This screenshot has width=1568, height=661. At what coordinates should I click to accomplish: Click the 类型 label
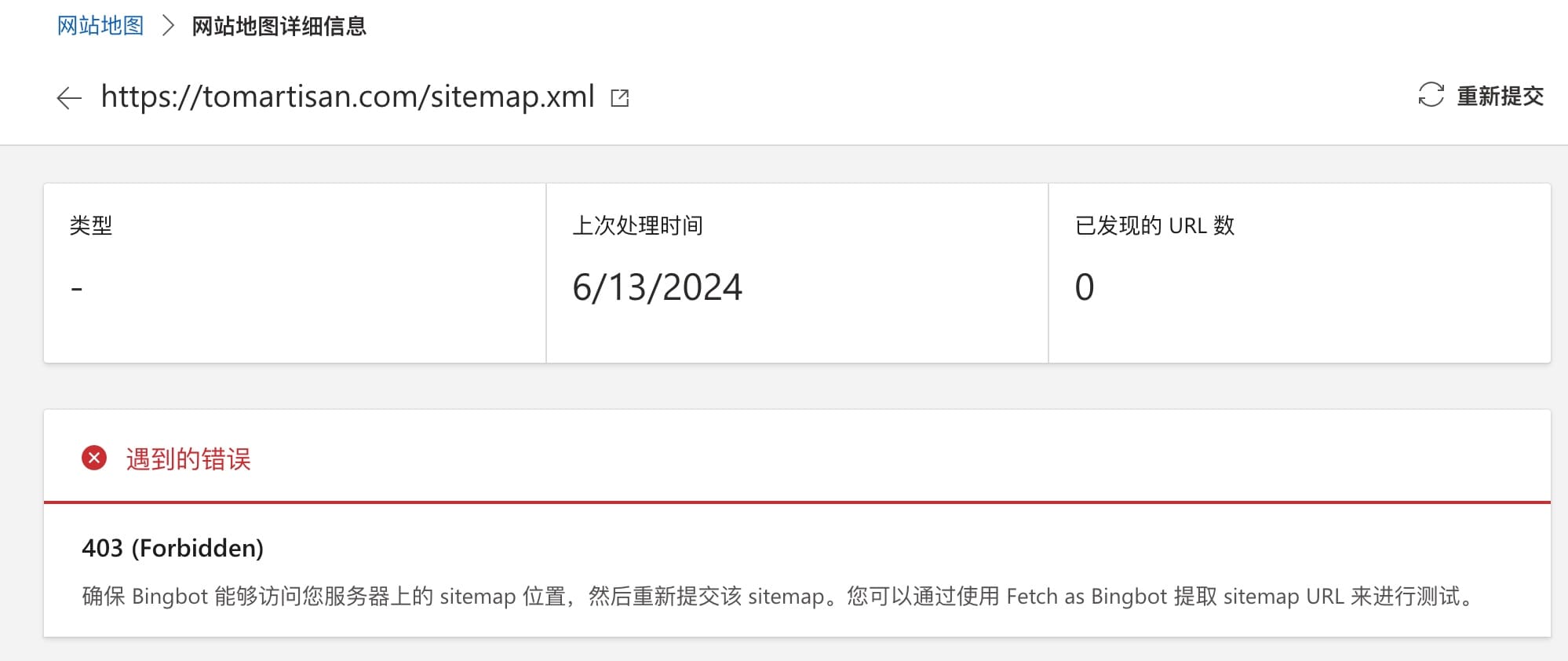click(x=91, y=226)
